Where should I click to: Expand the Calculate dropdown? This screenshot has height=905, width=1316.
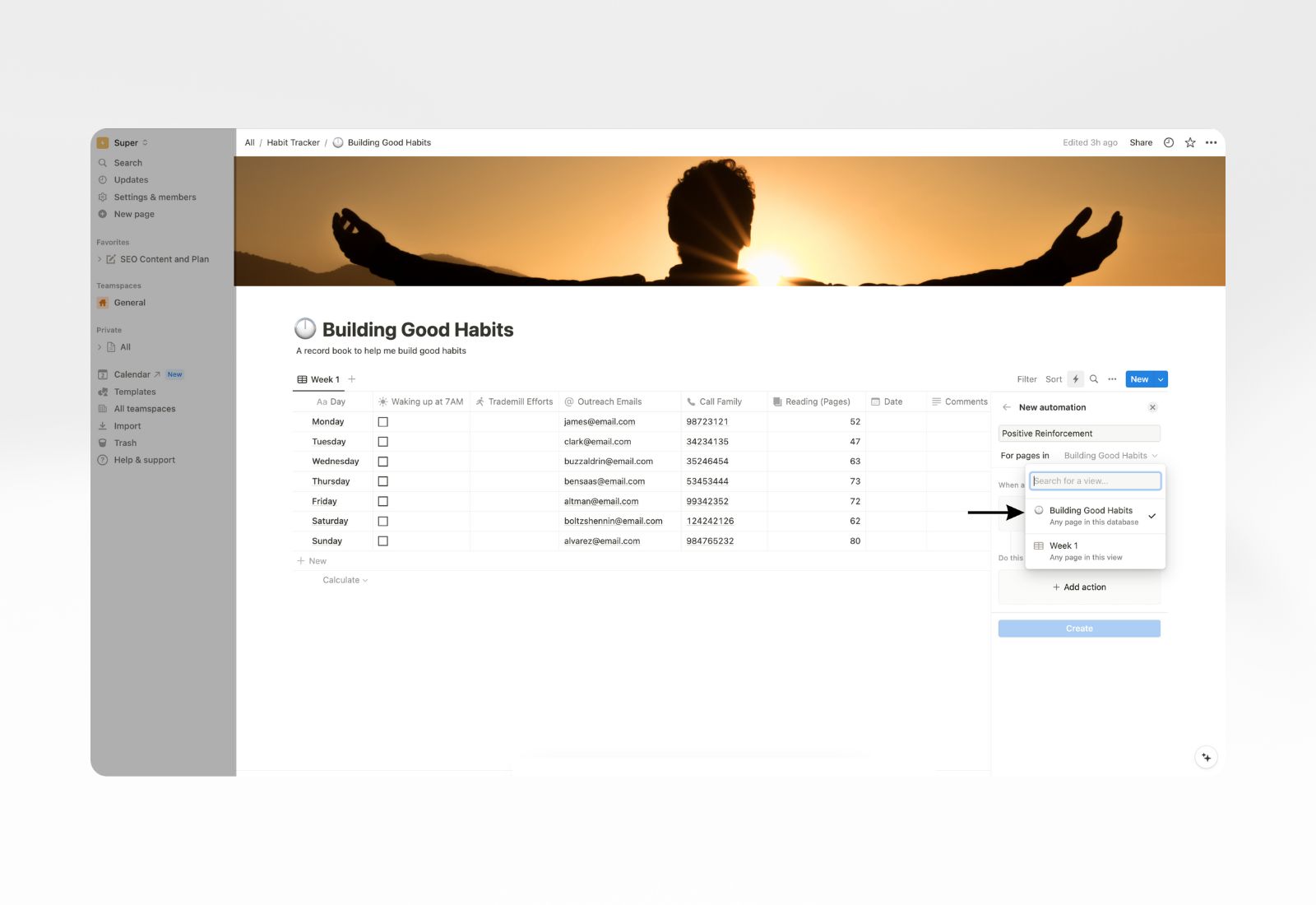345,580
